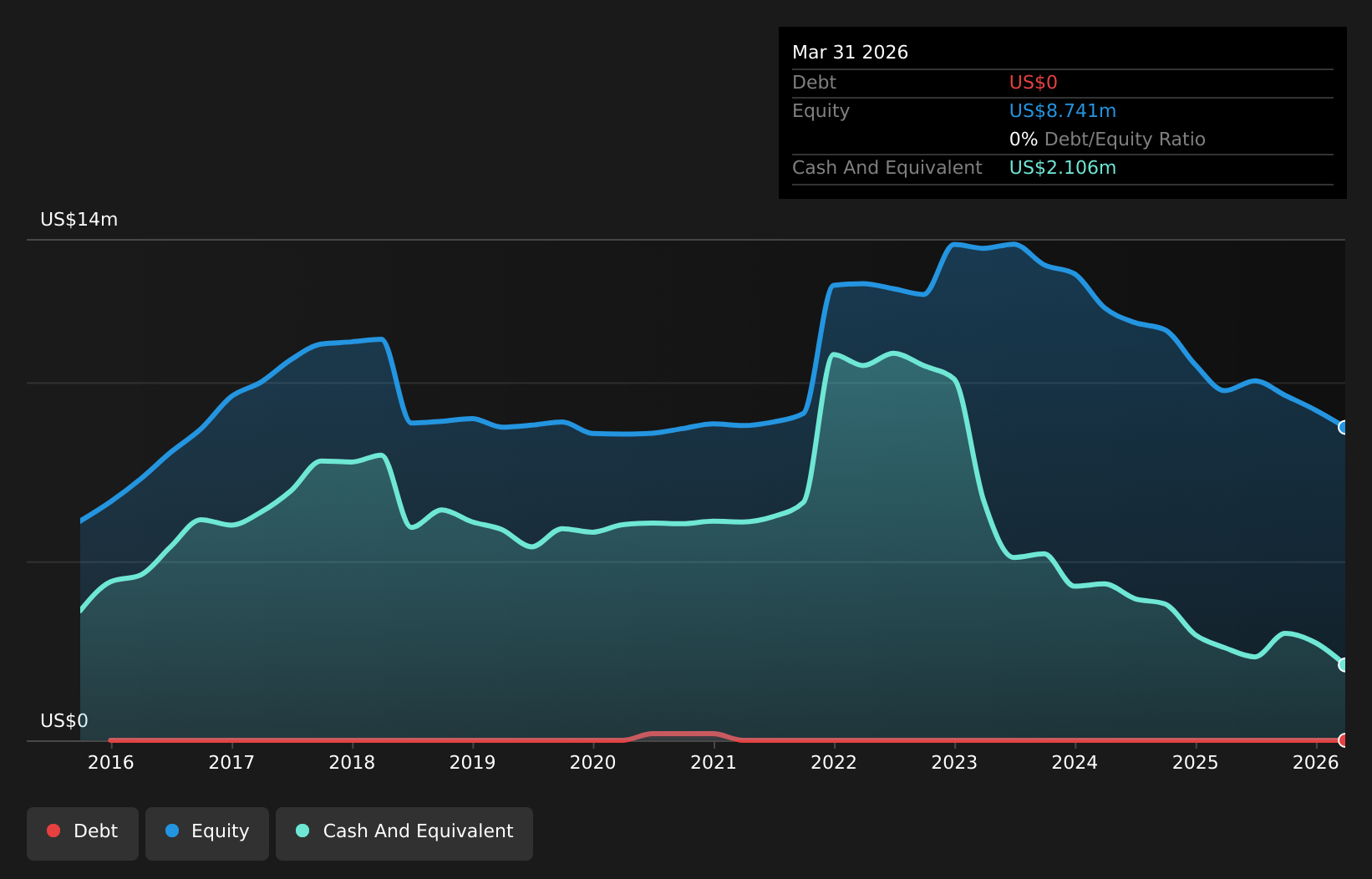Viewport: 1372px width, 879px height.
Task: Click the US$14m y-axis label
Action: (79, 220)
